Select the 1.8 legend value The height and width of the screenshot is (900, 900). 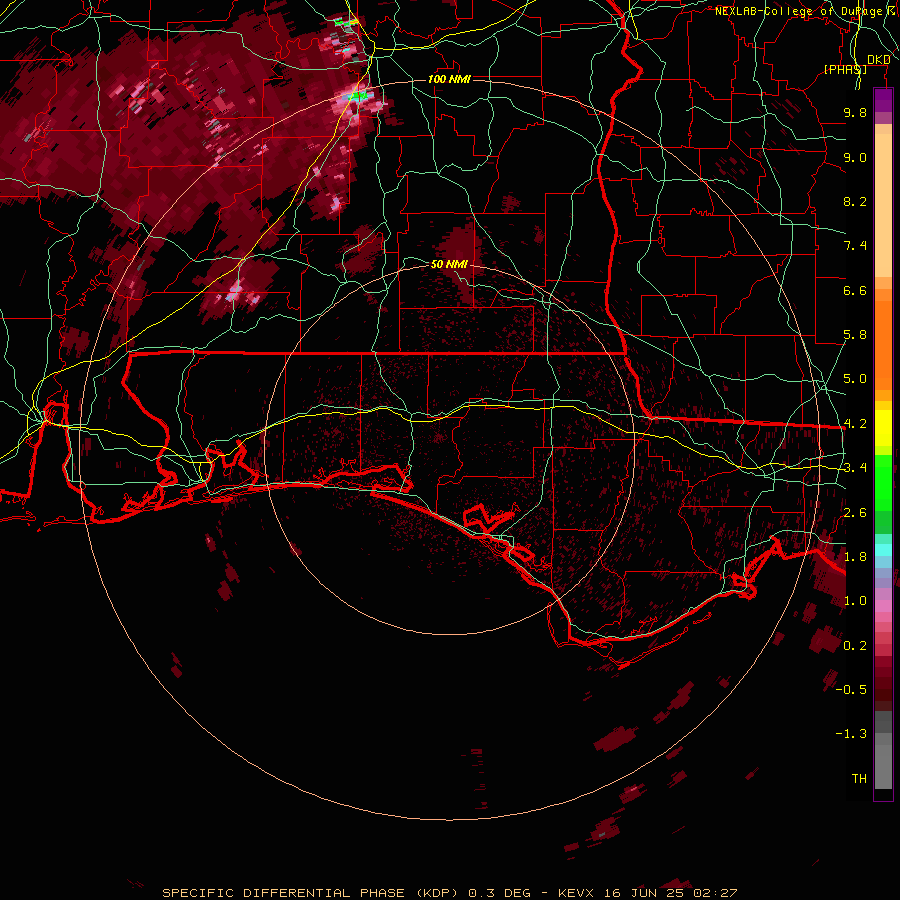click(855, 557)
